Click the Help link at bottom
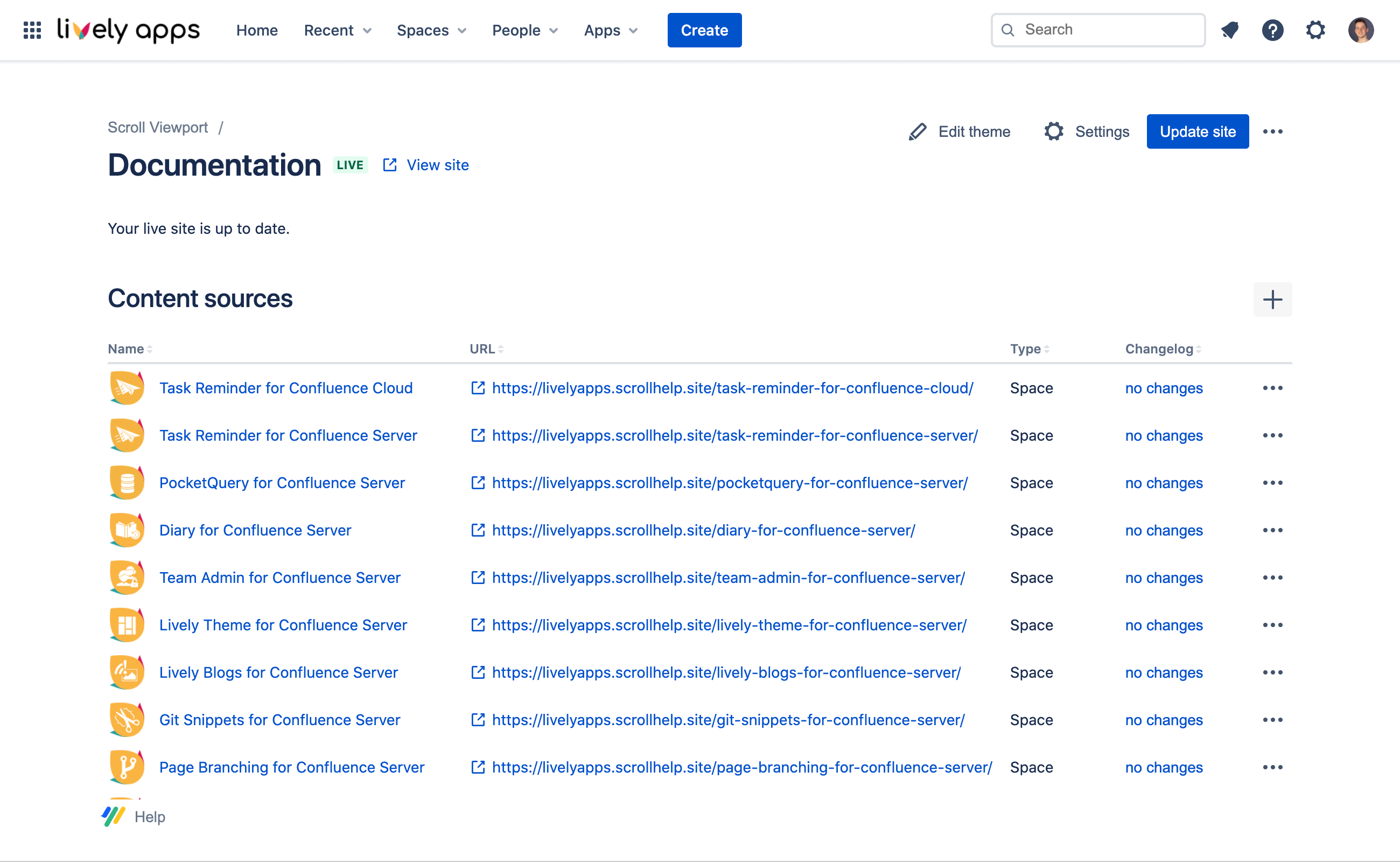Screen dimensions: 1400x862 pos(149,816)
